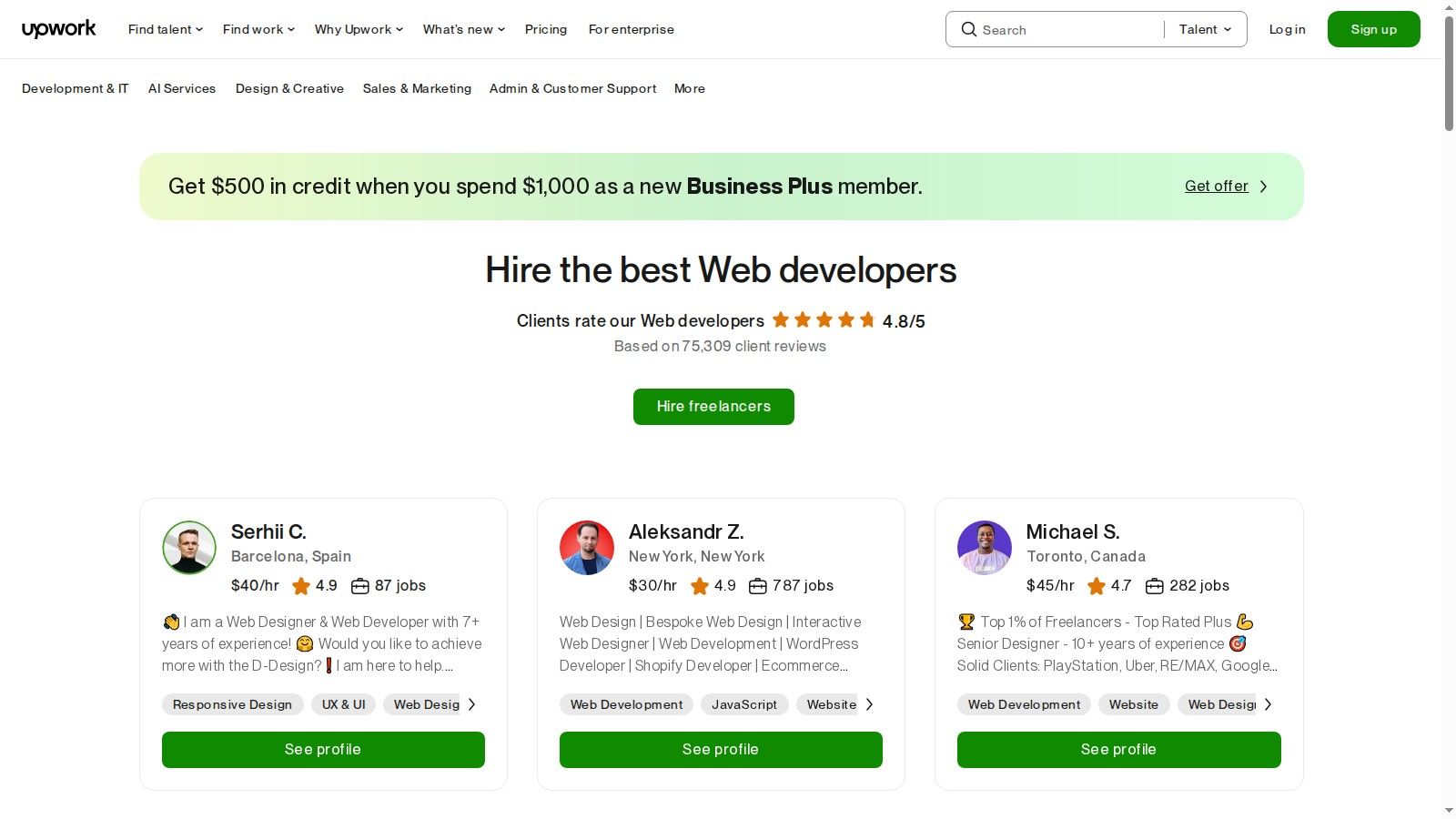The image size is (1456, 819).
Task: Click the Upwork logo
Action: pyautogui.click(x=58, y=29)
